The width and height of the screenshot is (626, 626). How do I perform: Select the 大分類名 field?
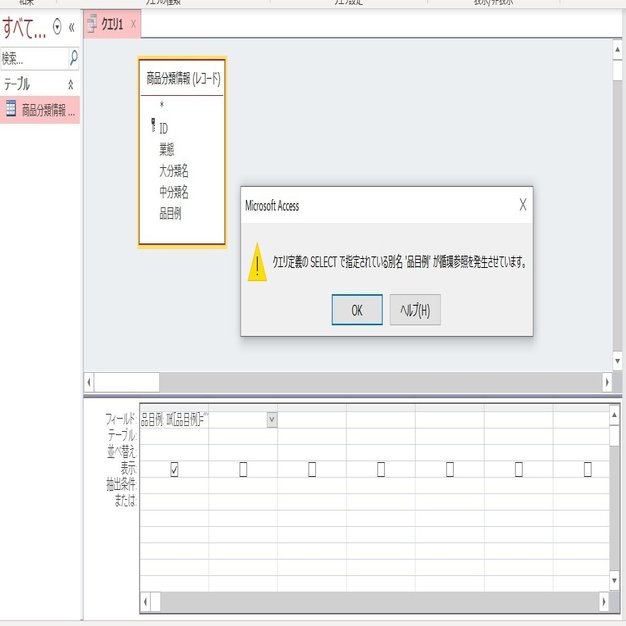click(174, 171)
